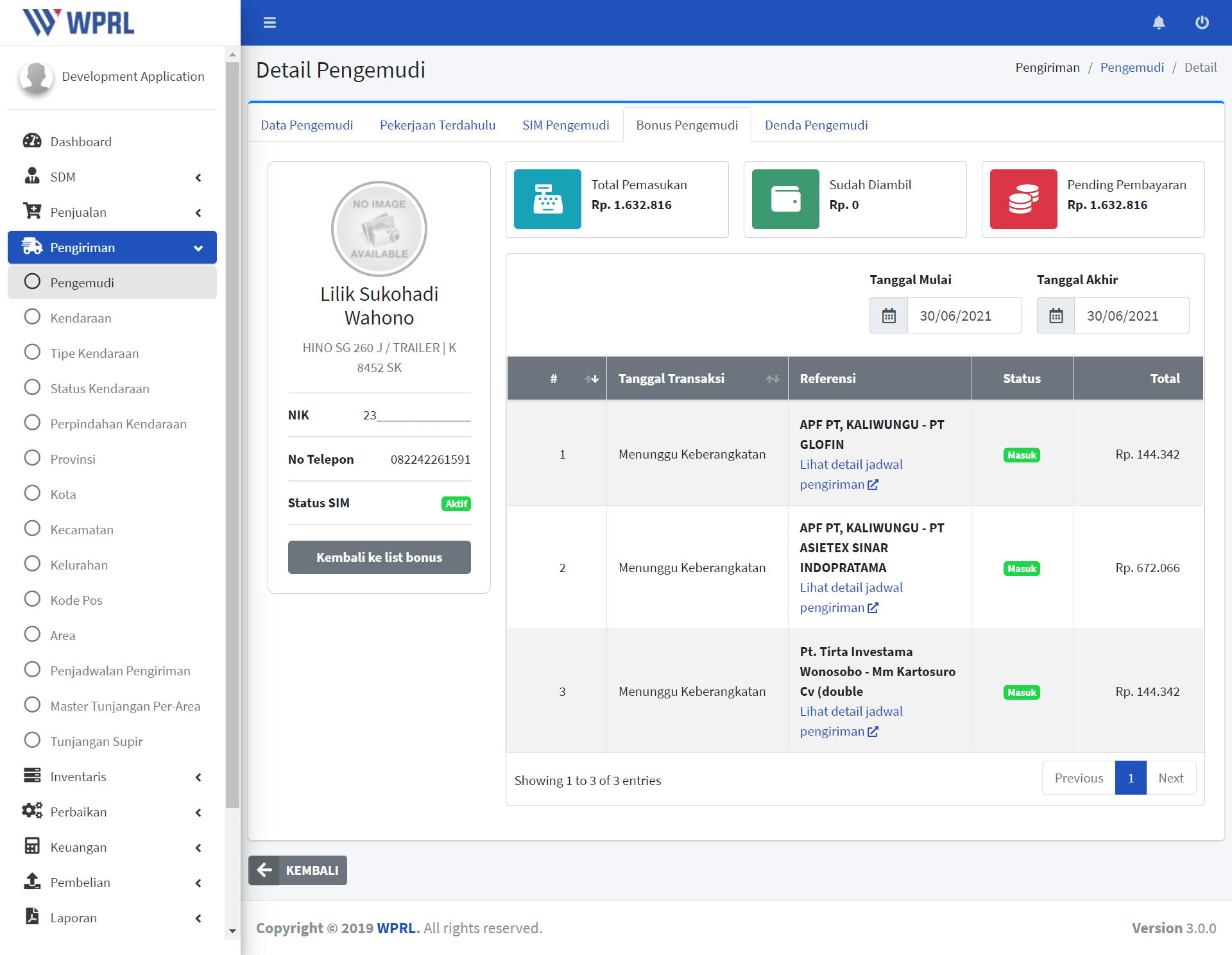1232x955 pixels.
Task: Expand the Penjualan menu chevron
Action: [198, 213]
